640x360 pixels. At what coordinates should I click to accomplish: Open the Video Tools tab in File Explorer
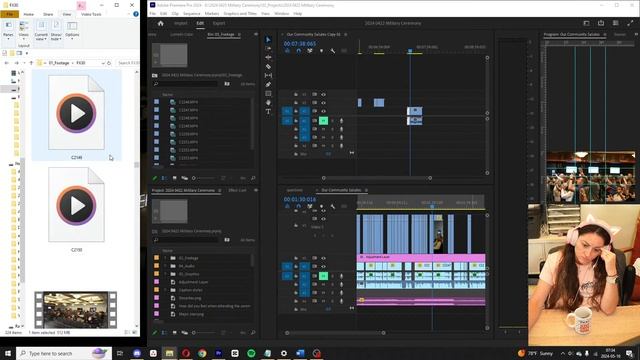pyautogui.click(x=91, y=14)
